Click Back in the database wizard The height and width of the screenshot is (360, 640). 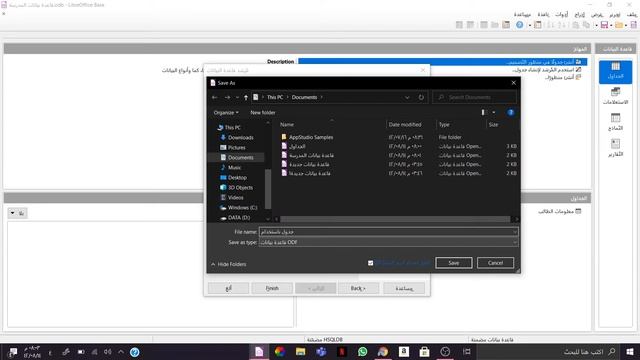point(358,288)
